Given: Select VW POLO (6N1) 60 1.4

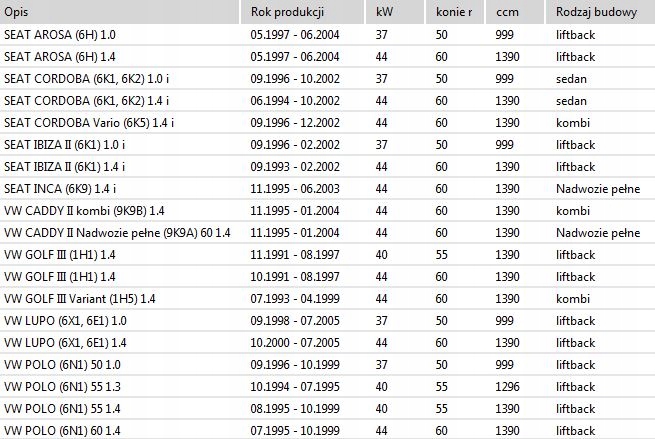Looking at the screenshot, I should coord(328,430).
